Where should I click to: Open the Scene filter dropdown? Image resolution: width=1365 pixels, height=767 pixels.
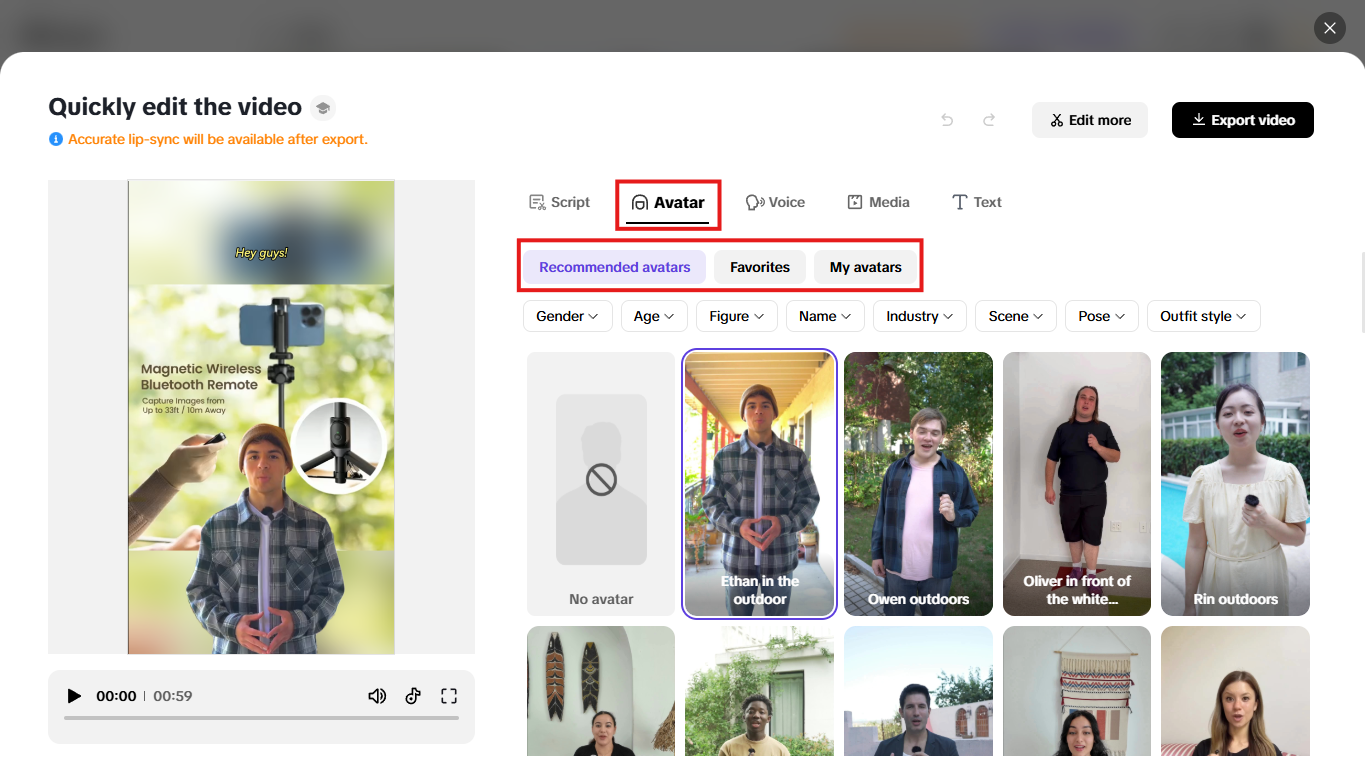1016,316
